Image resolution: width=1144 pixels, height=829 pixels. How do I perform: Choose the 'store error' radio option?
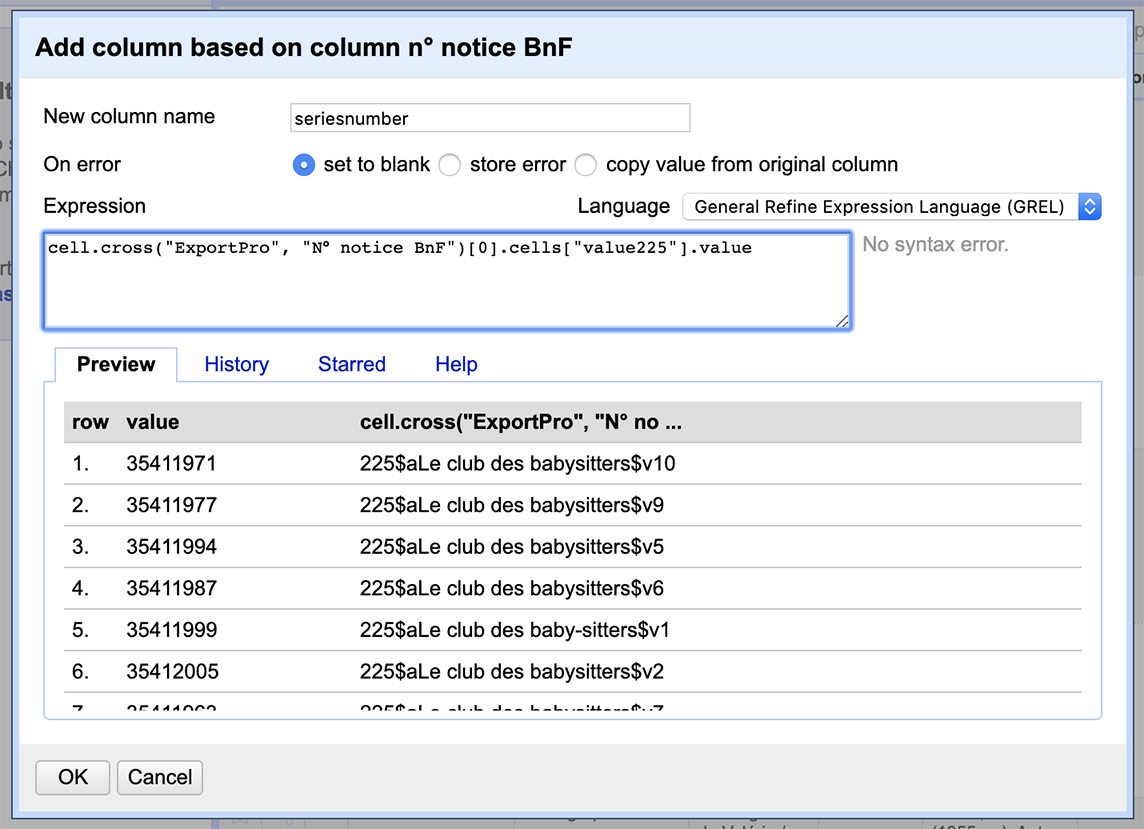450,165
